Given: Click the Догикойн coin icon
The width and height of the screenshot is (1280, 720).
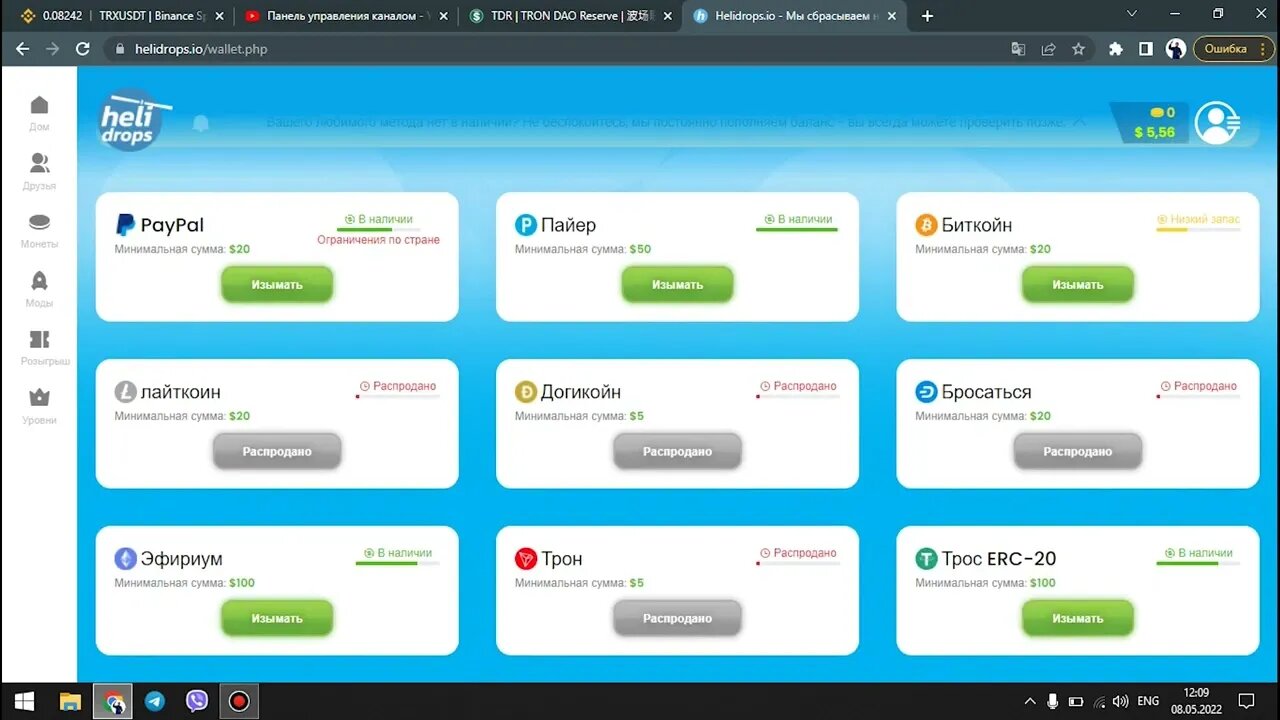Looking at the screenshot, I should click(526, 392).
